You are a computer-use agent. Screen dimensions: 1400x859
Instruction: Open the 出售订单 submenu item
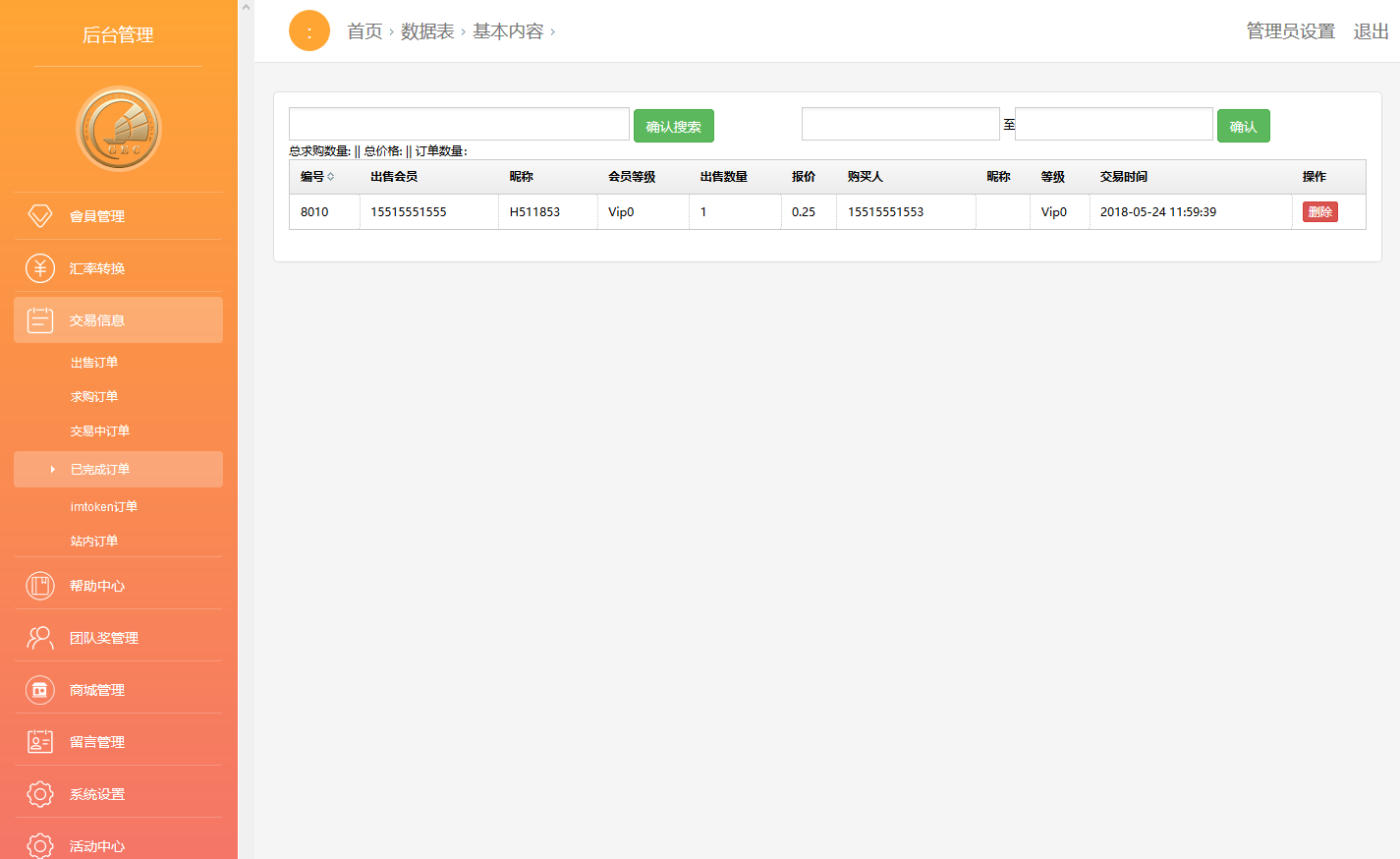[x=94, y=363]
